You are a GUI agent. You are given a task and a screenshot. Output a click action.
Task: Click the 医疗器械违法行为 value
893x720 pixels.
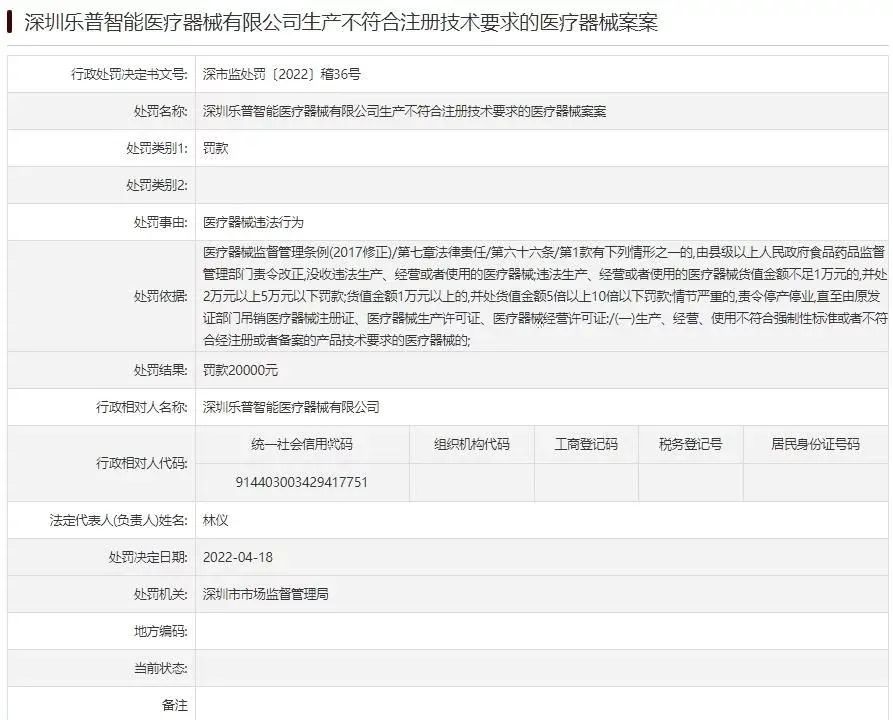point(253,222)
